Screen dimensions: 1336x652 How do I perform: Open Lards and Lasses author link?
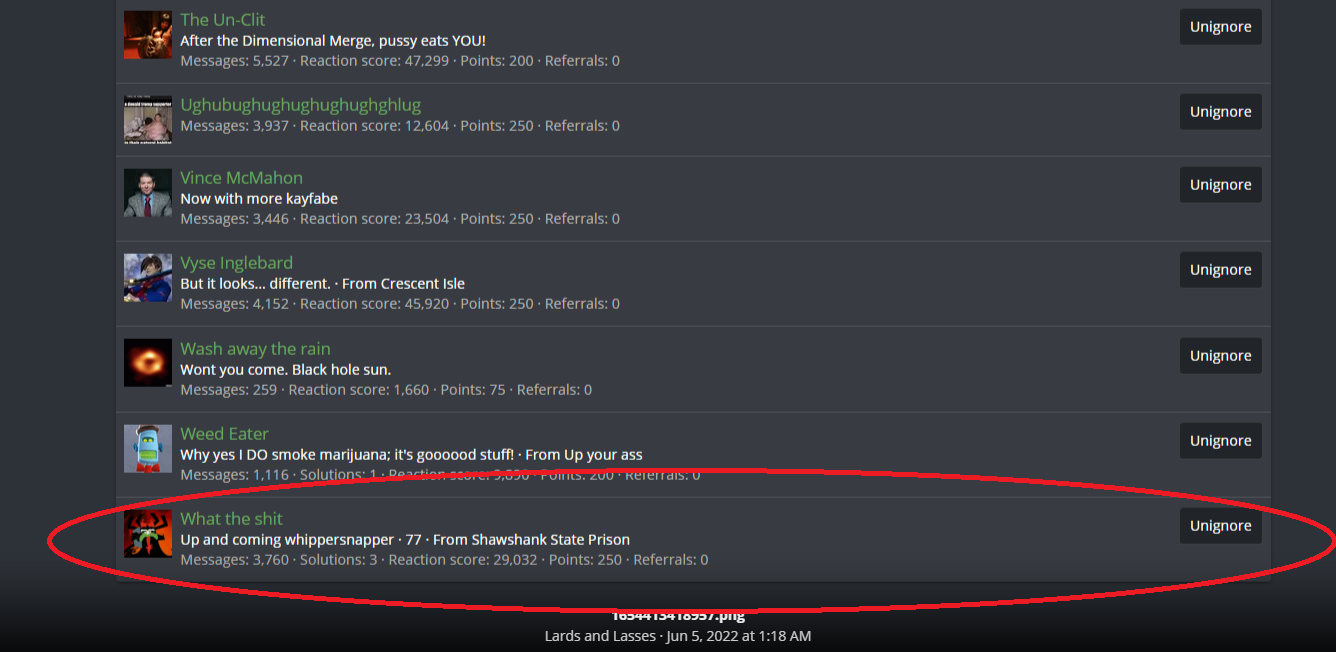600,636
